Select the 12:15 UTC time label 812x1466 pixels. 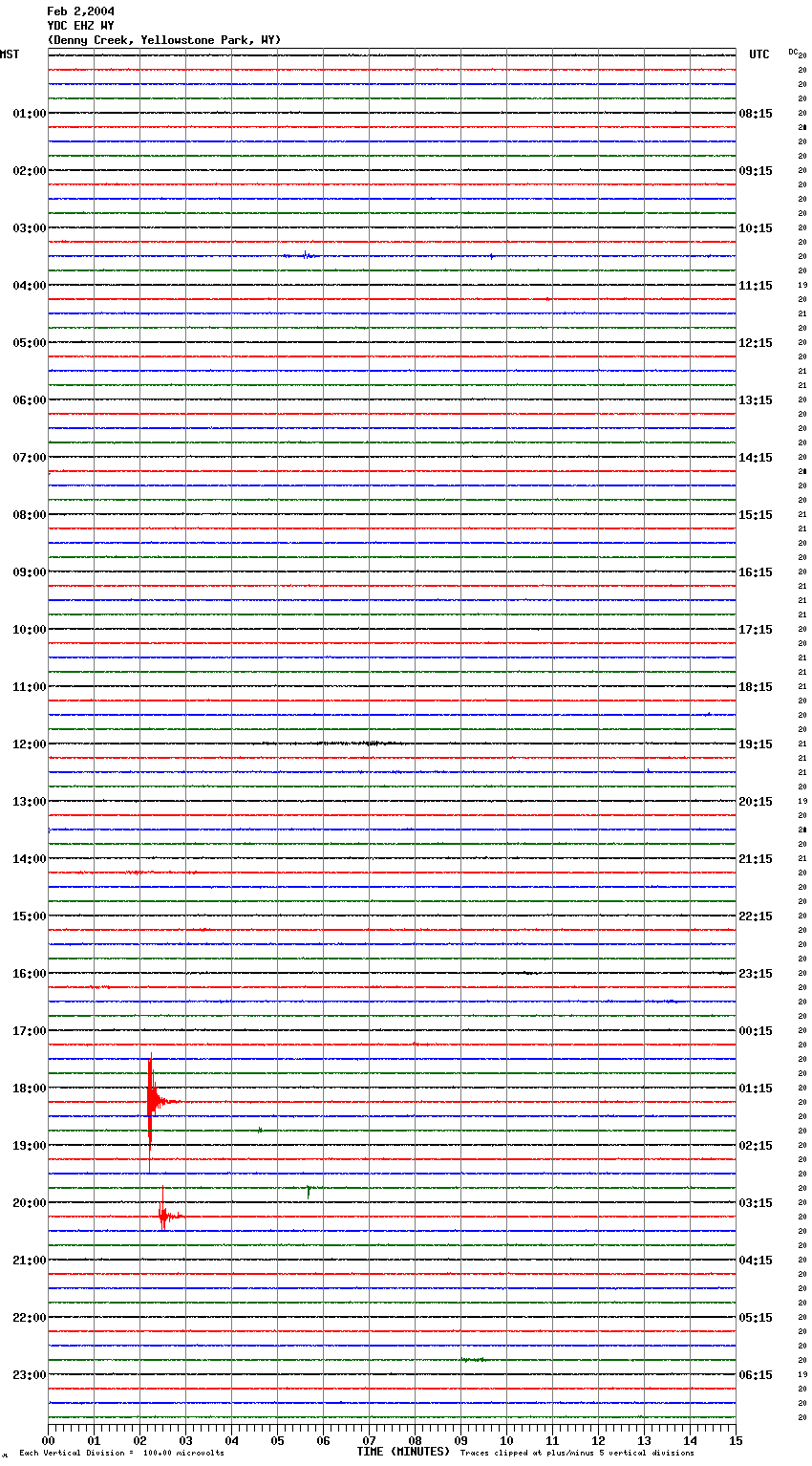click(756, 343)
